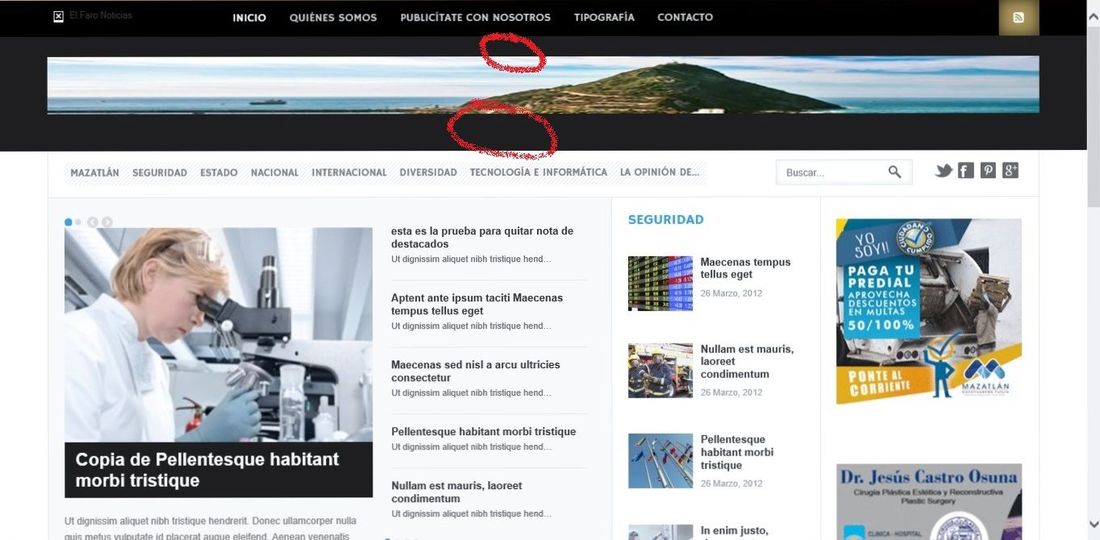The height and width of the screenshot is (540, 1100).
Task: Click the Mazatlán landscape header banner
Action: tap(543, 85)
